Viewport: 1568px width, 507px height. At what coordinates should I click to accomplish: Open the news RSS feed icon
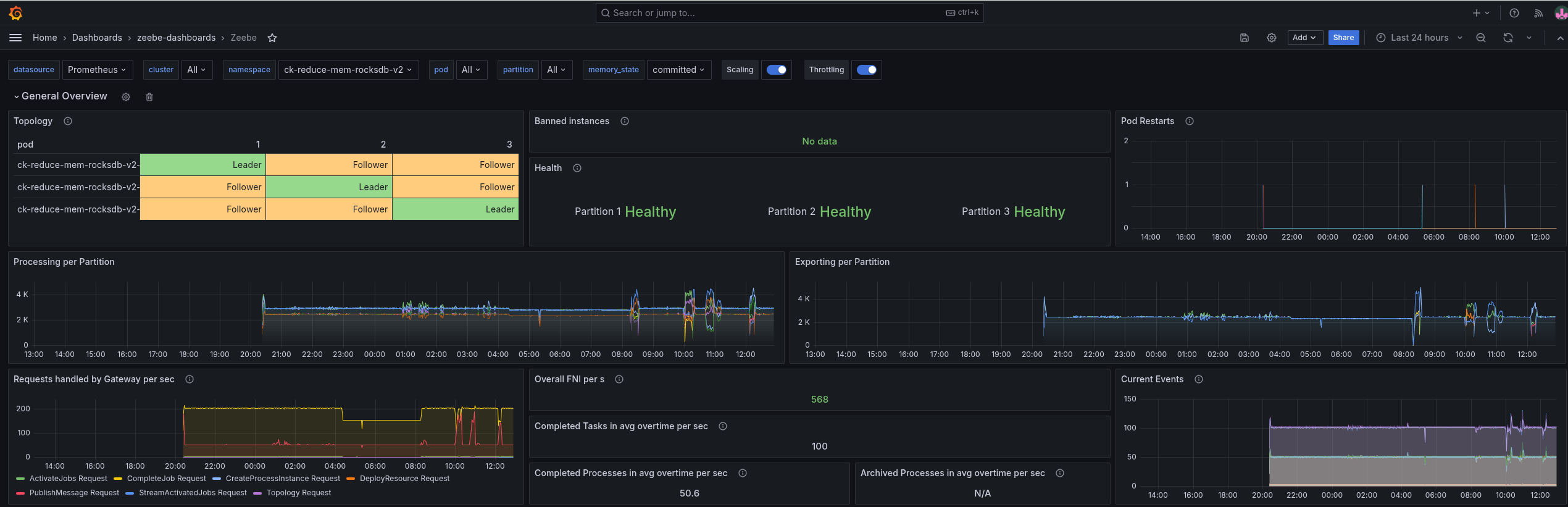(x=1539, y=13)
